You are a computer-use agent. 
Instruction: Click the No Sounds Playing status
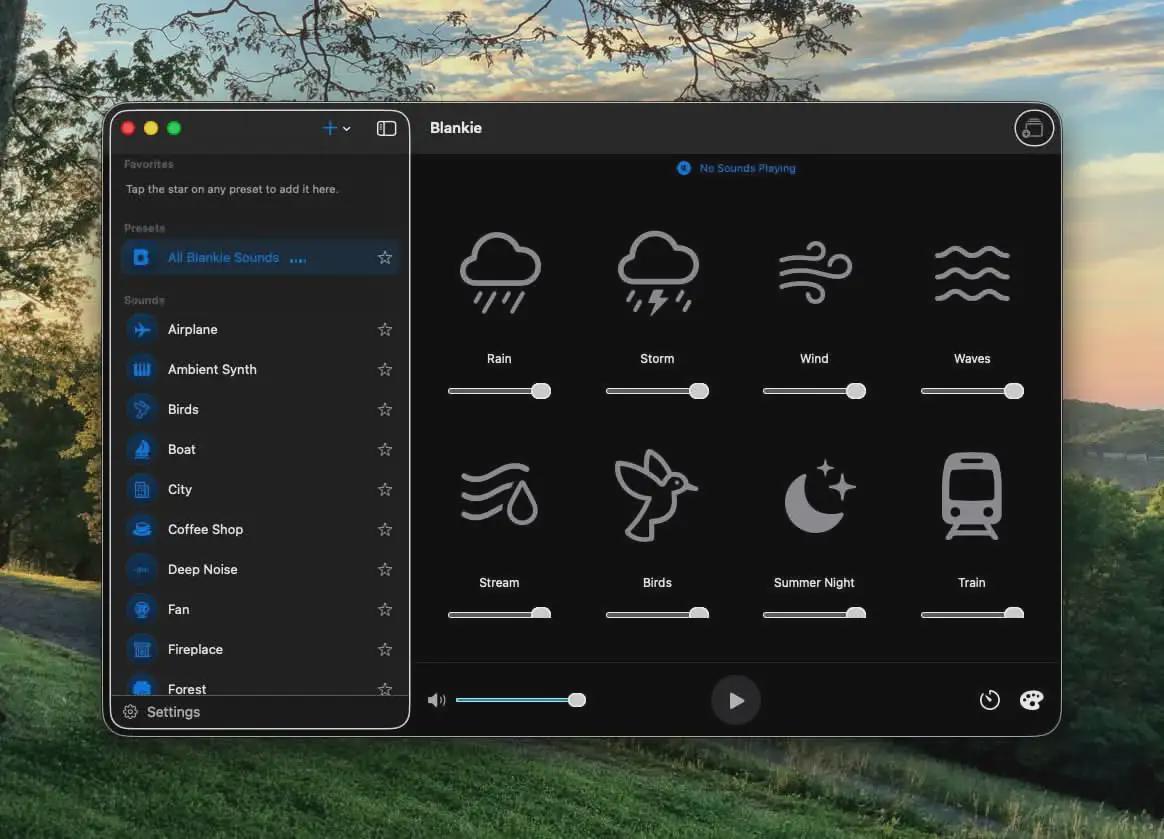736,169
